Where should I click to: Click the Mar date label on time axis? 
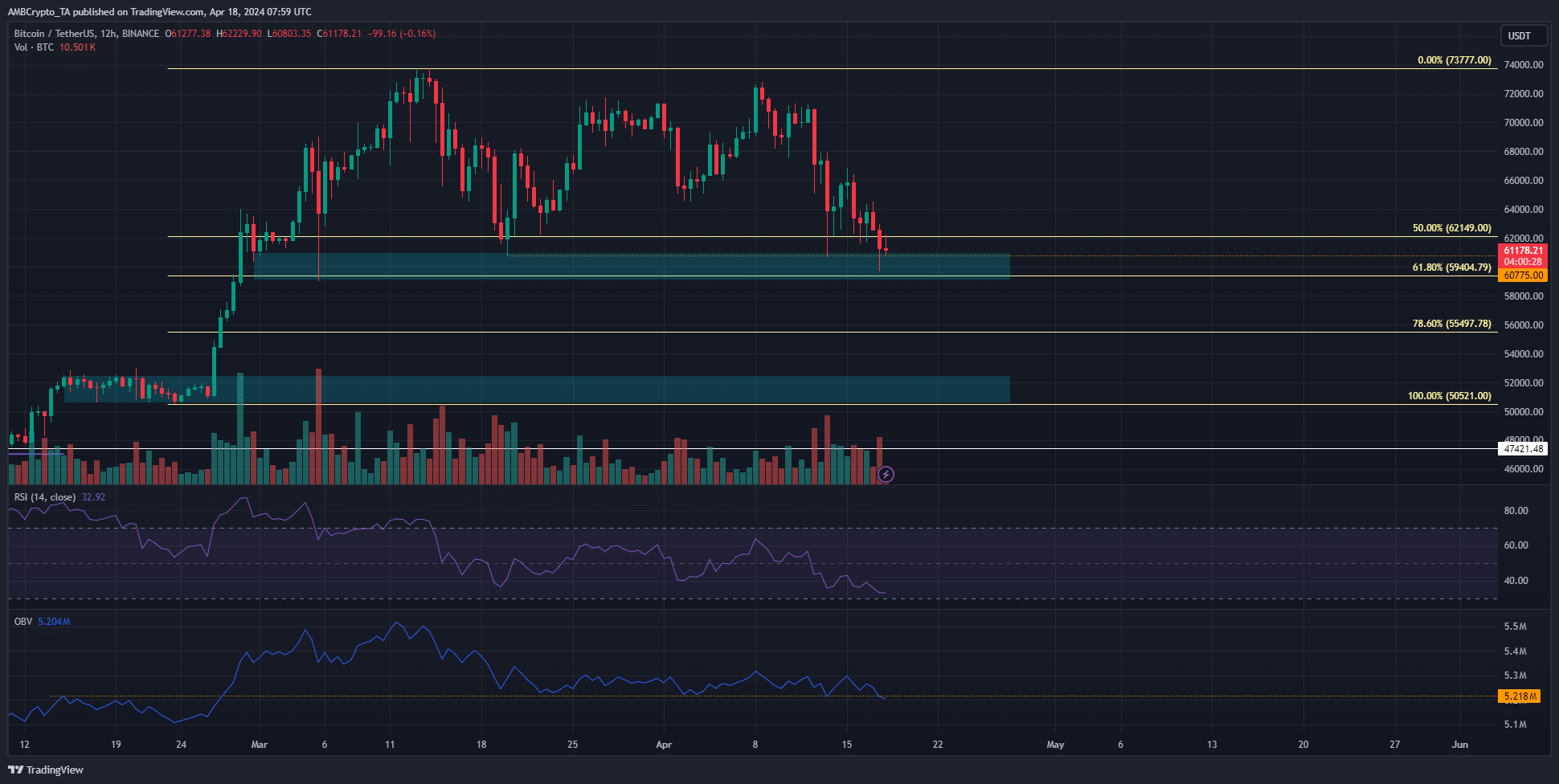[x=259, y=745]
